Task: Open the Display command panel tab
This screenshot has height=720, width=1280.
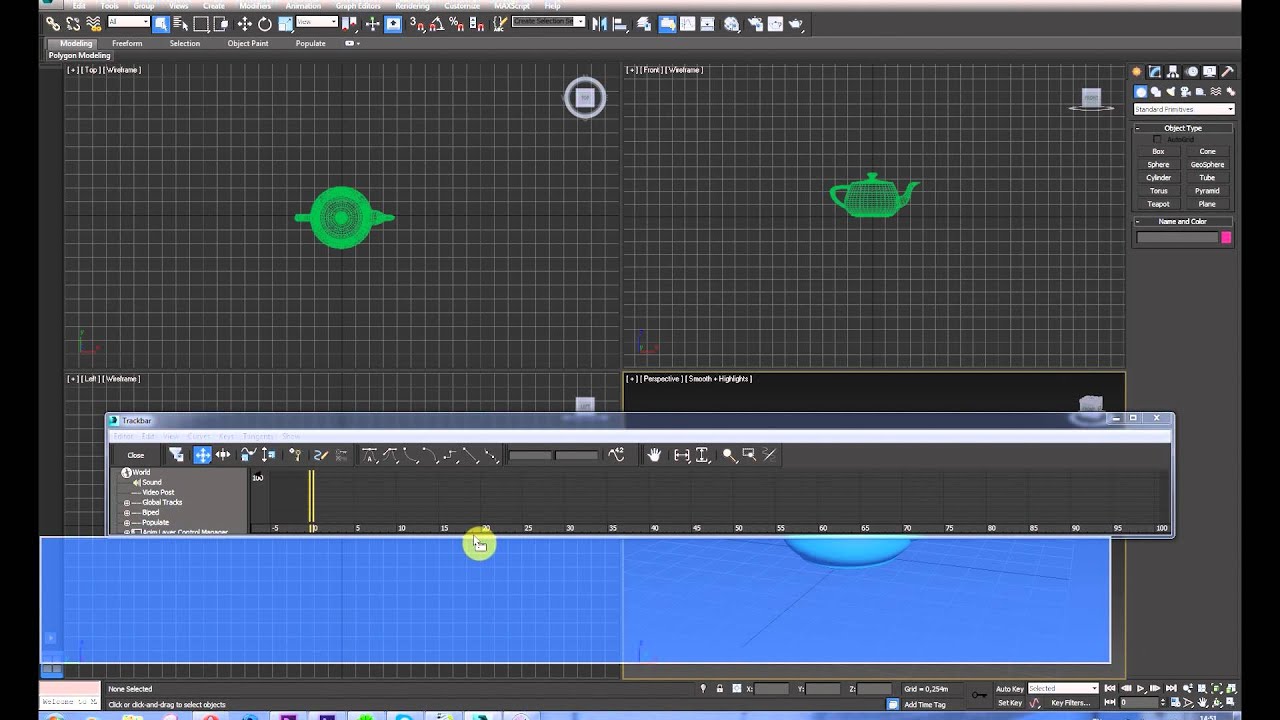Action: [x=1210, y=72]
